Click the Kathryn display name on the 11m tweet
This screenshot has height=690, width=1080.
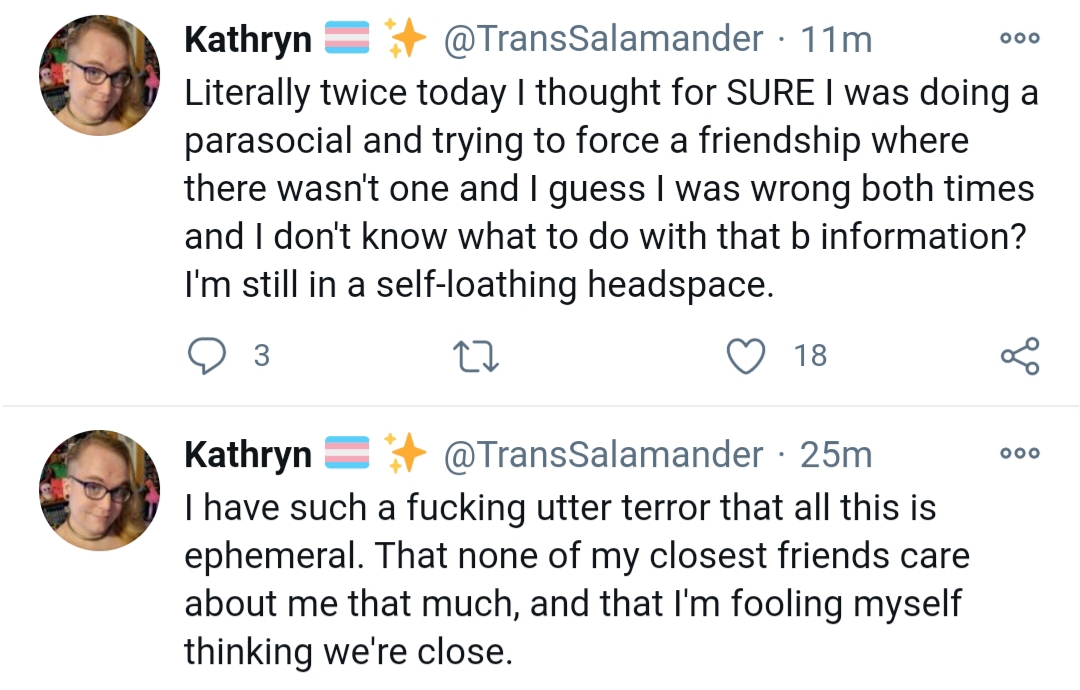(248, 40)
